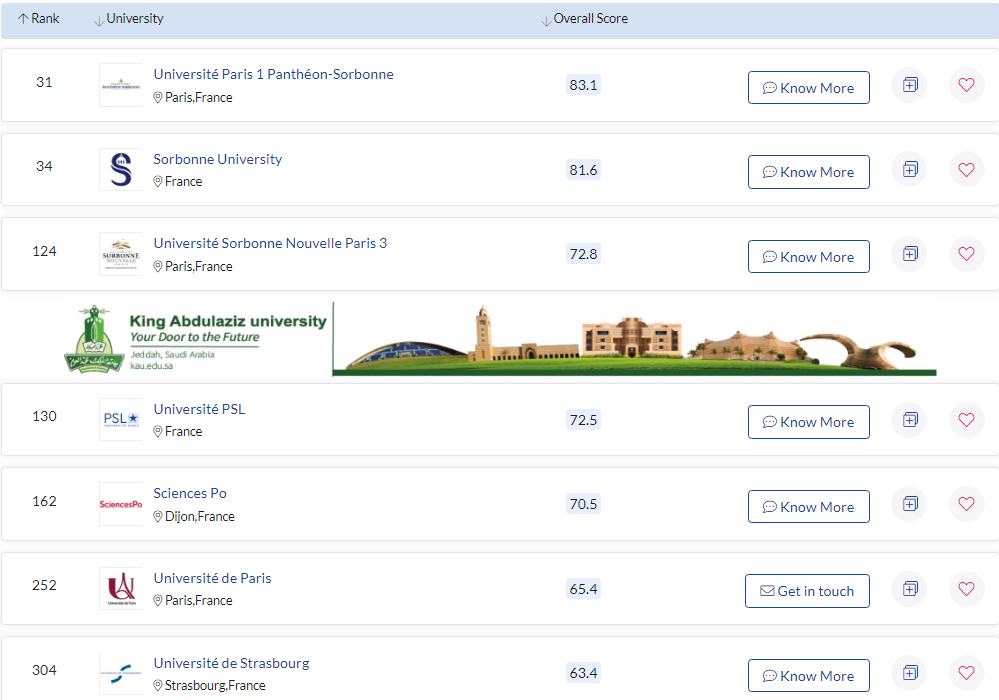Click overall score 70.5
The height and width of the screenshot is (700, 999).
583,504
